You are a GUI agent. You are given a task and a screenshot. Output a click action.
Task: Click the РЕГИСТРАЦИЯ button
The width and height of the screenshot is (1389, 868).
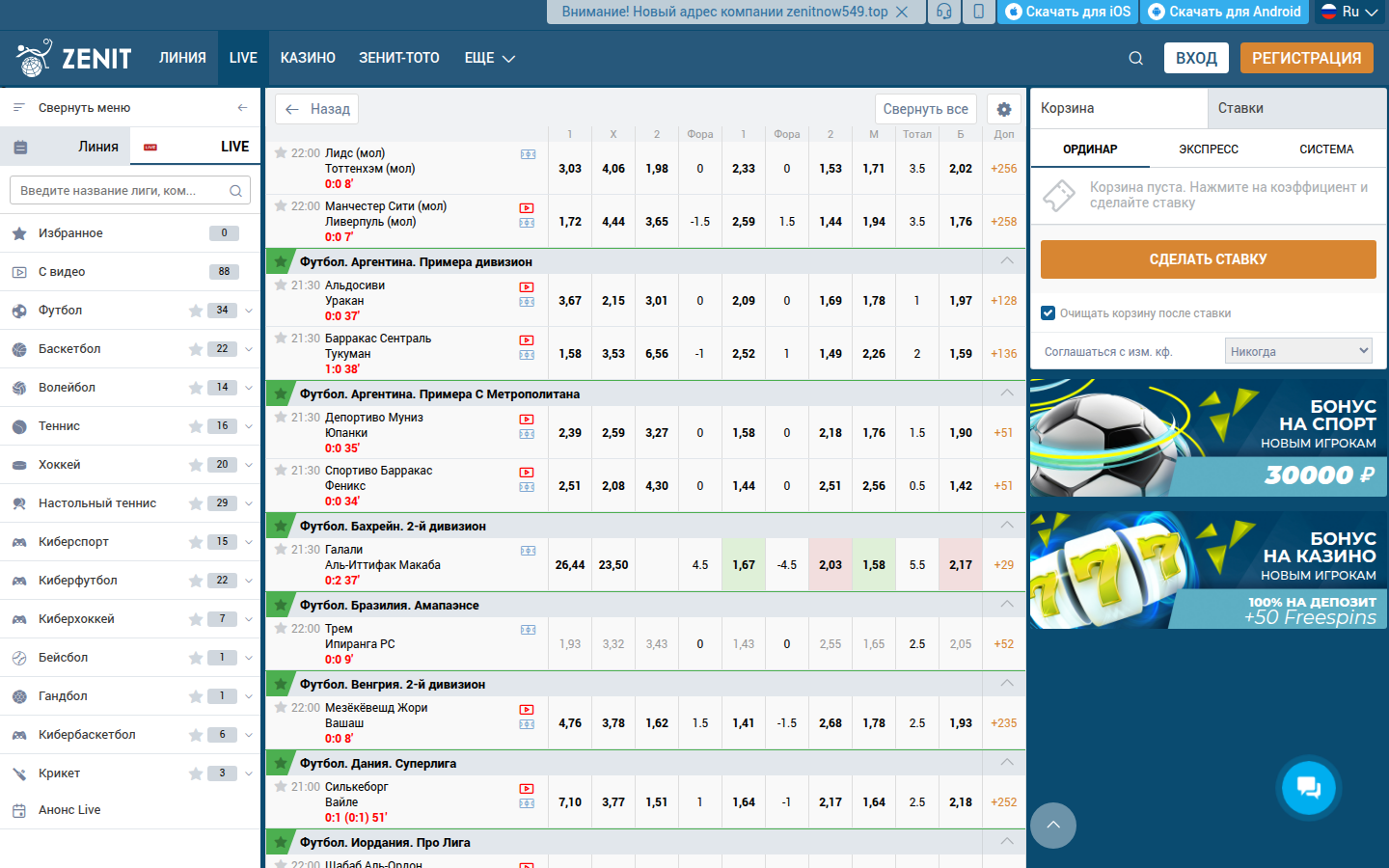point(1306,58)
